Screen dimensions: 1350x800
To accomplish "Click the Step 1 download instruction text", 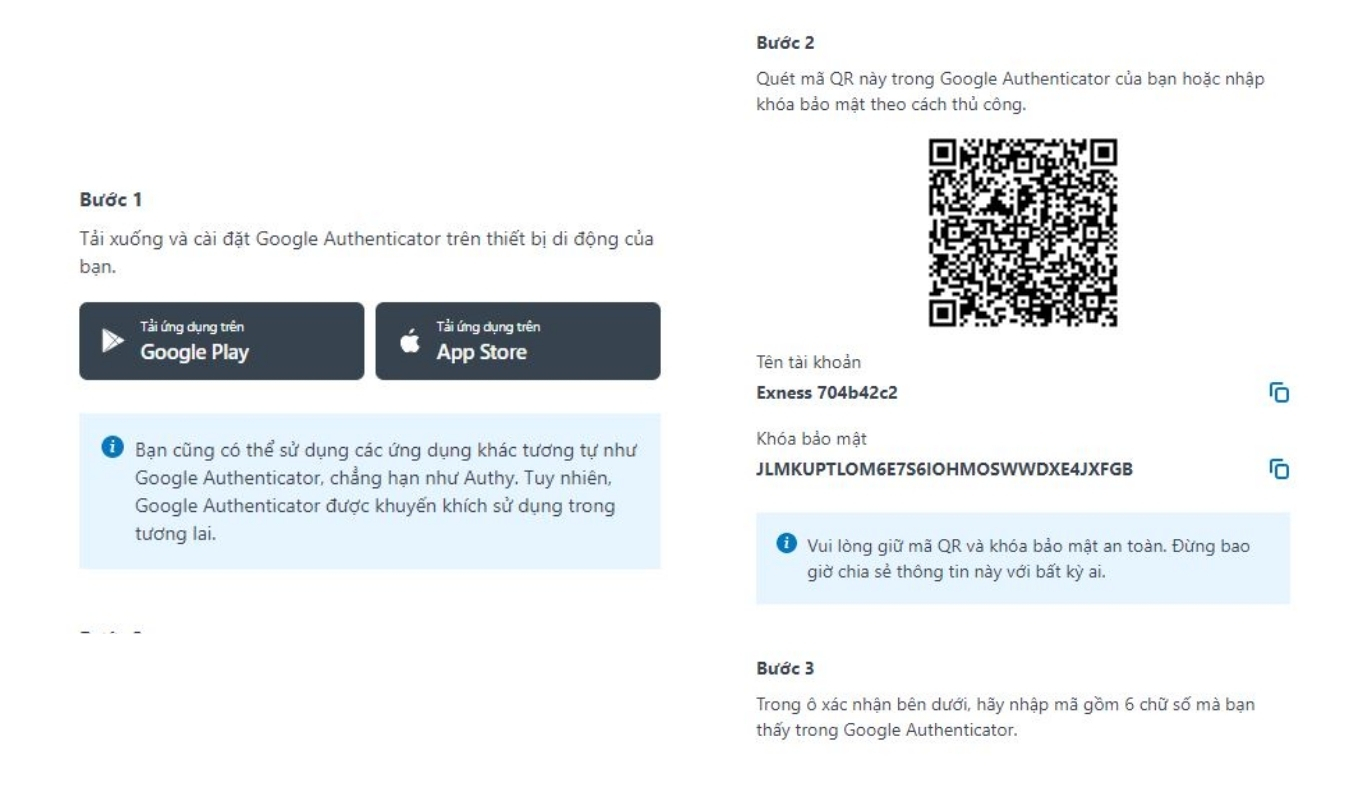I will coord(368,254).
